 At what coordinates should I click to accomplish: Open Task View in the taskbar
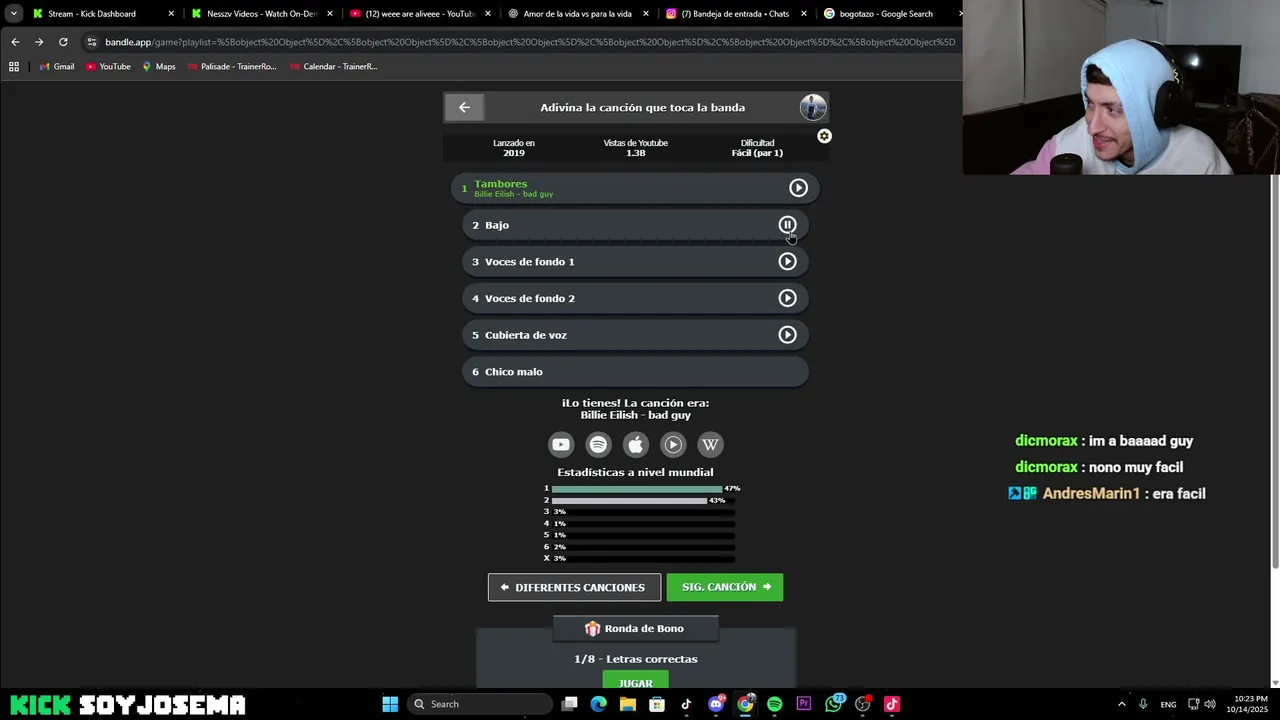pos(569,704)
